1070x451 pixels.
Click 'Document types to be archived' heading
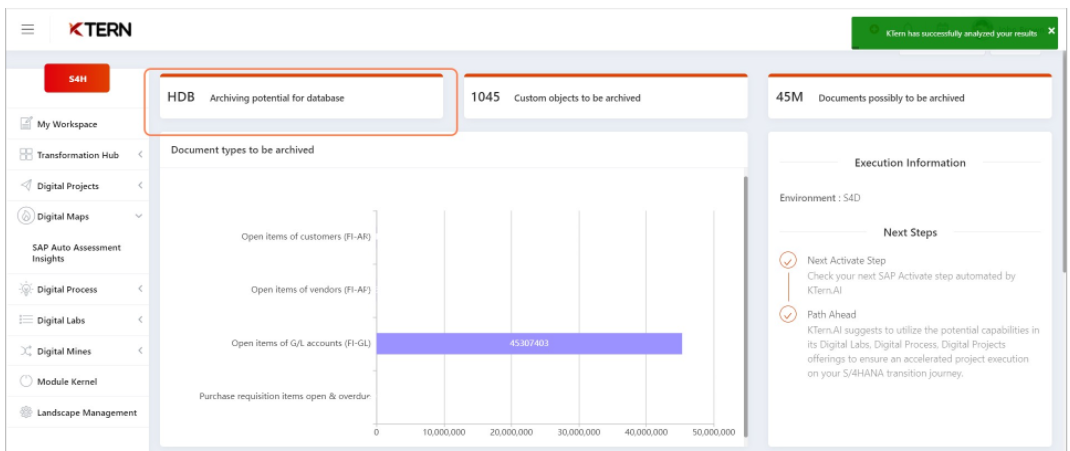click(x=242, y=149)
